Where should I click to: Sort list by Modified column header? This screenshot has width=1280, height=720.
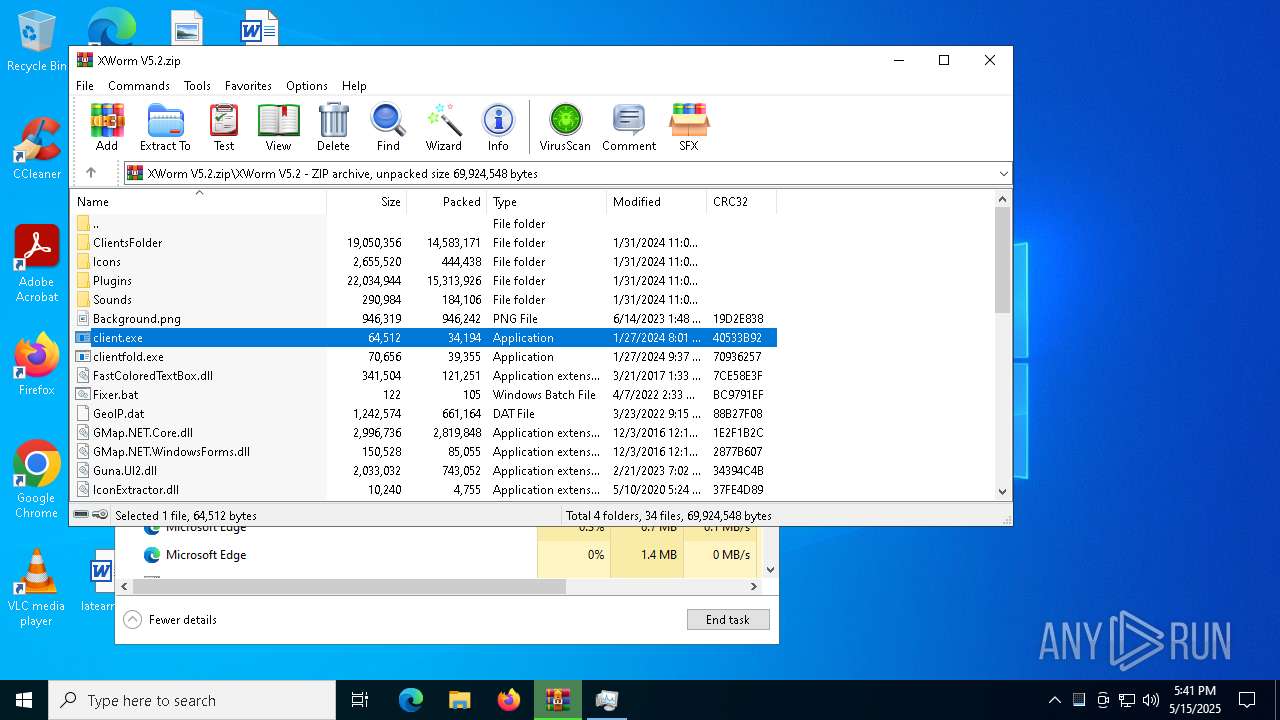click(657, 201)
